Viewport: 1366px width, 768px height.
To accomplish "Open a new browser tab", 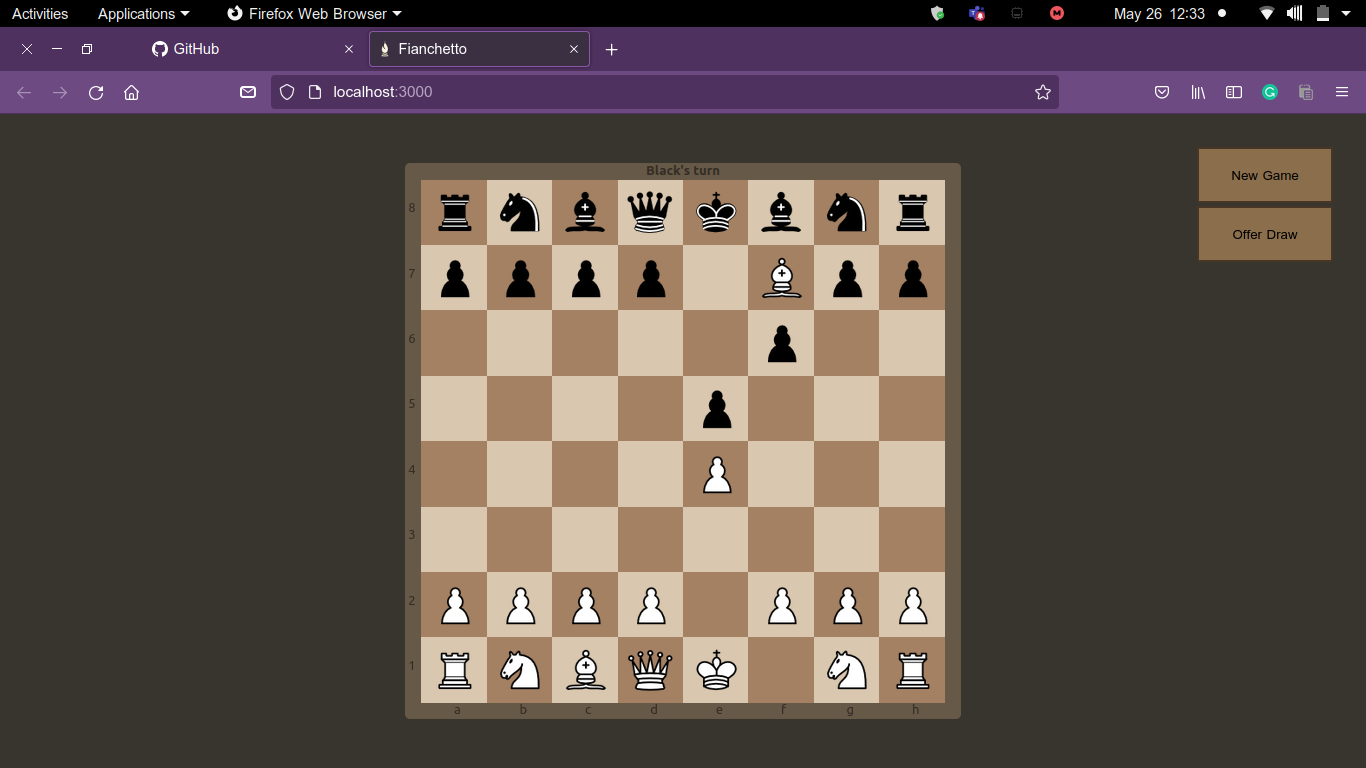I will (x=612, y=49).
